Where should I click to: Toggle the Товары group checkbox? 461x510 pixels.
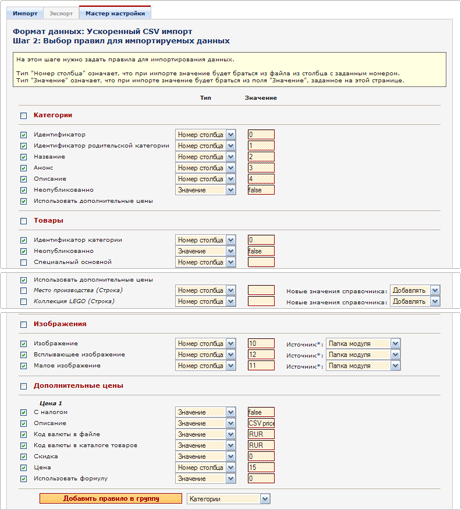pyautogui.click(x=23, y=221)
